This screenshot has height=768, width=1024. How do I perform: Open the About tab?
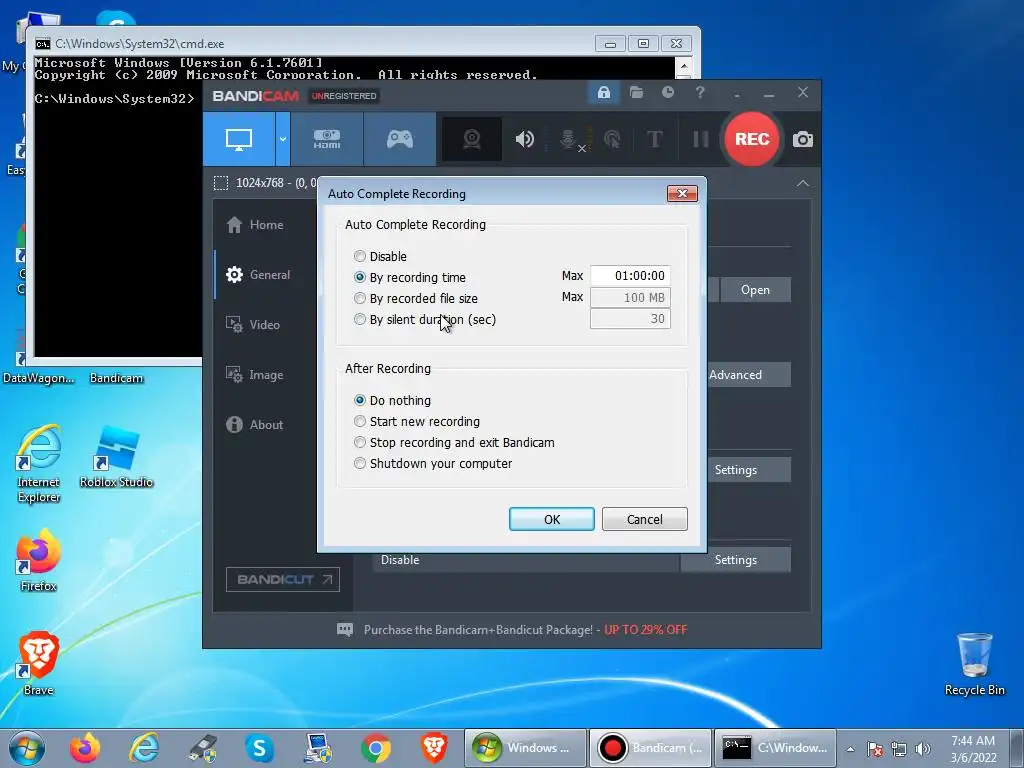point(255,424)
